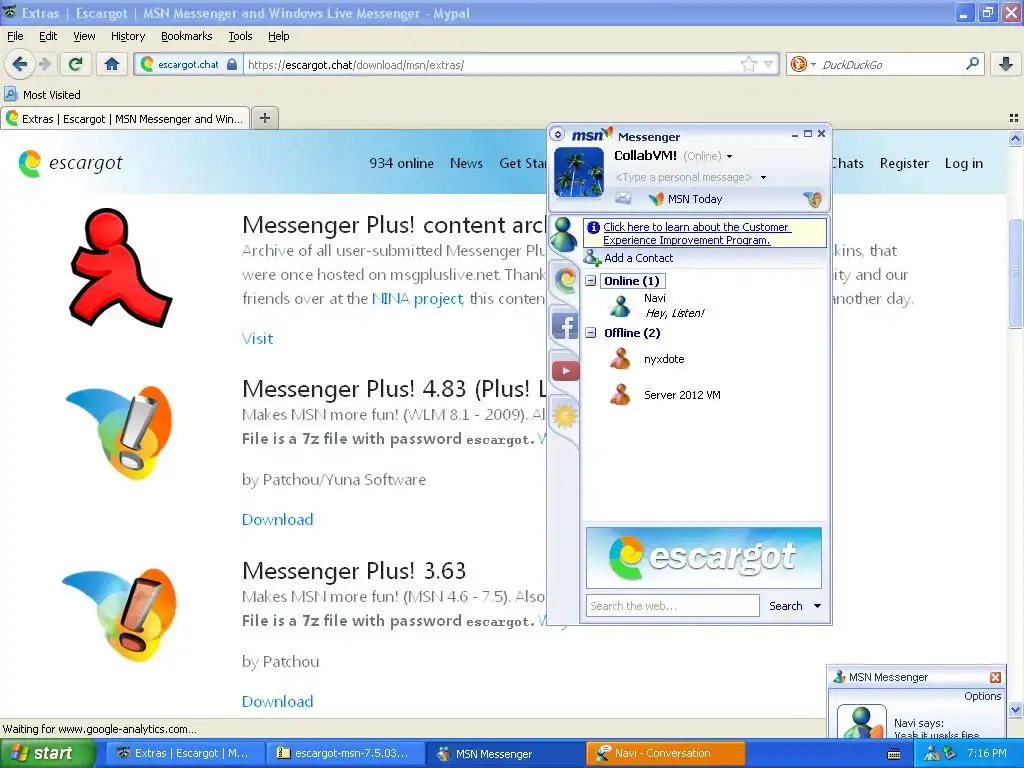Select the YouTube tab in Messenger sidebar
1024x768 pixels.
[x=566, y=371]
